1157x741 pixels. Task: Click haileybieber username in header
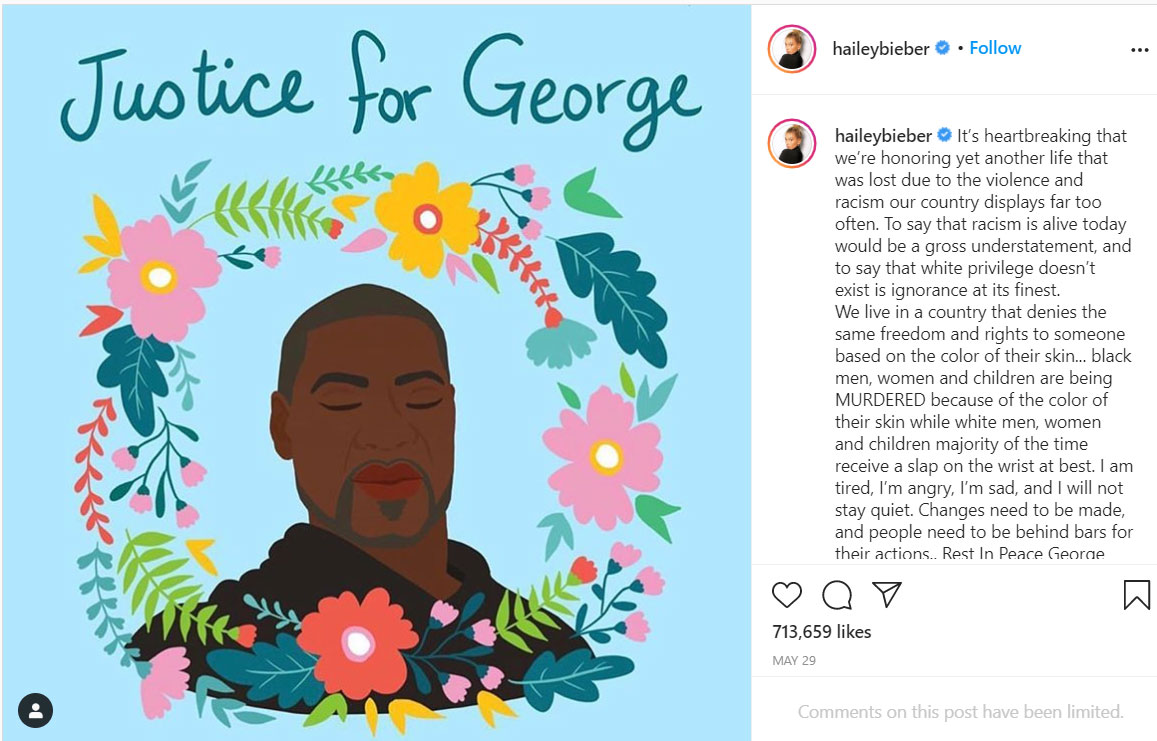point(880,49)
